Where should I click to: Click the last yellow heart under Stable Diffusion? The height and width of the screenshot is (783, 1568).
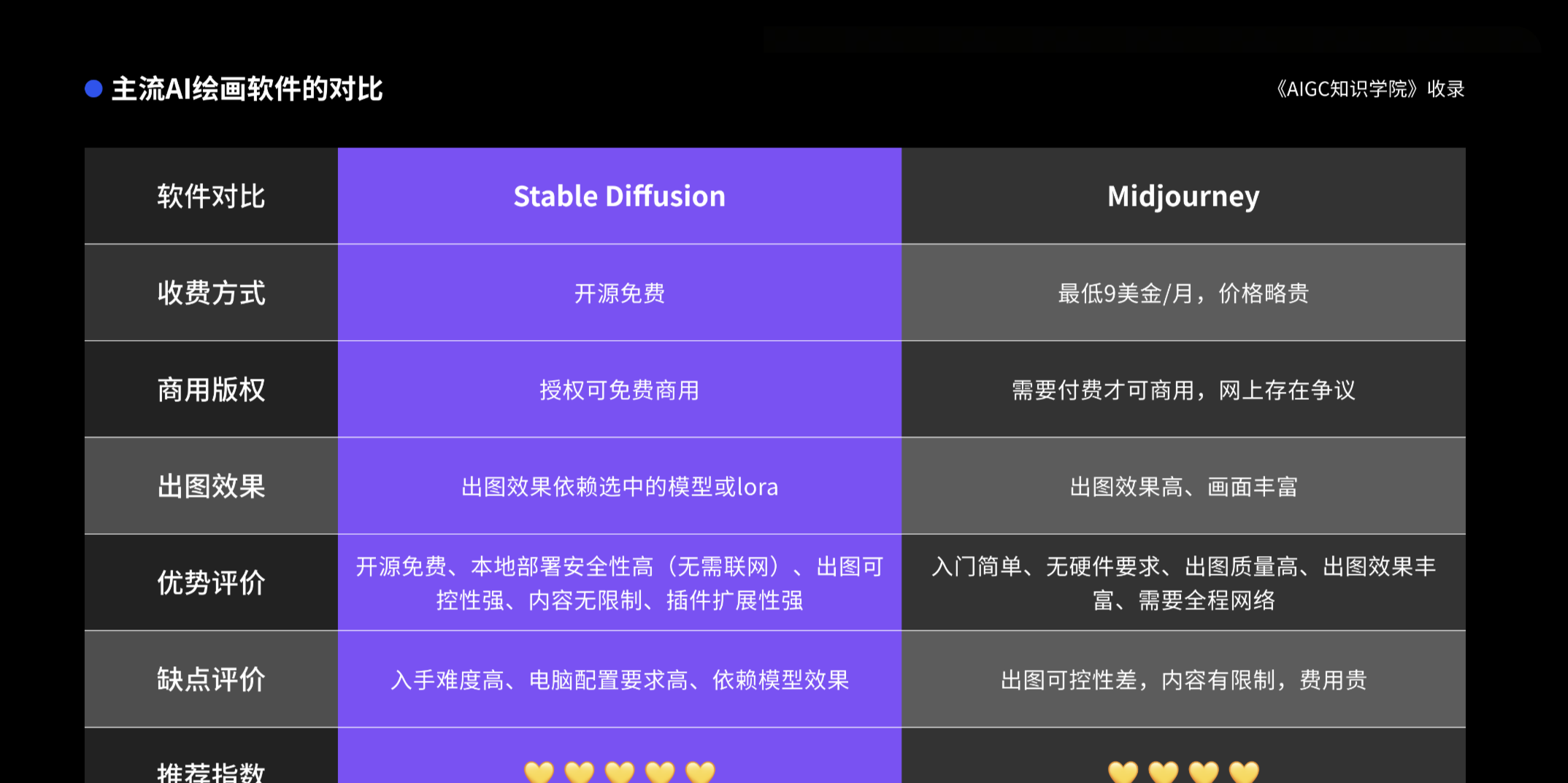pos(700,771)
